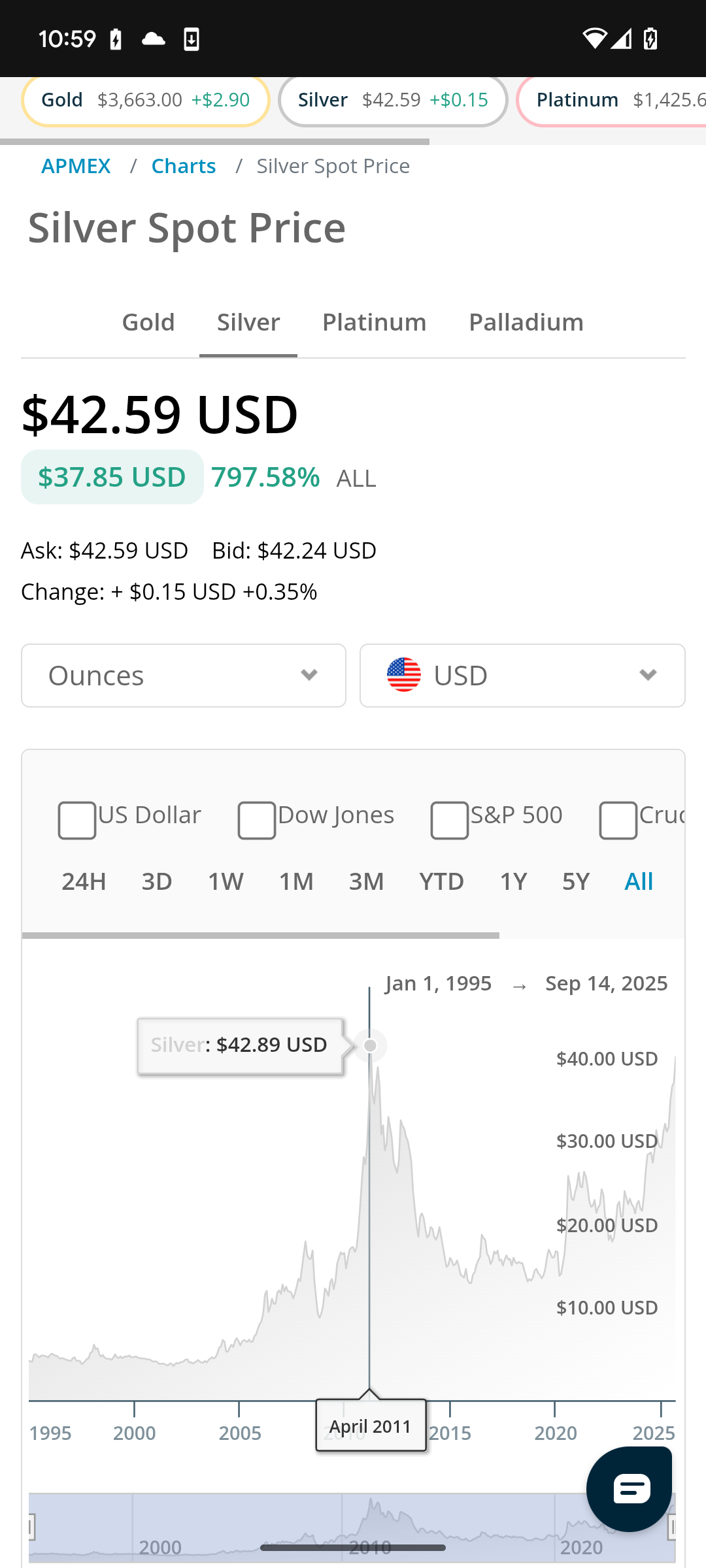Switch to the Platinum tab
706x1568 pixels.
[374, 322]
